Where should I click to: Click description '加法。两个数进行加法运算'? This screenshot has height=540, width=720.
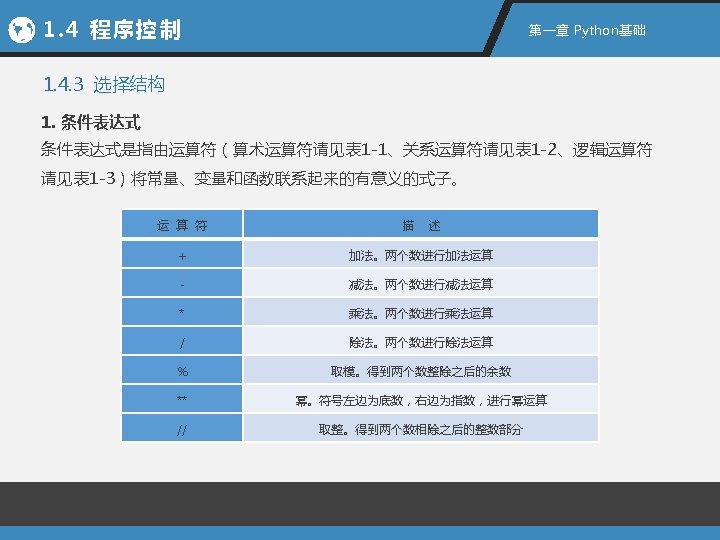pos(421,255)
